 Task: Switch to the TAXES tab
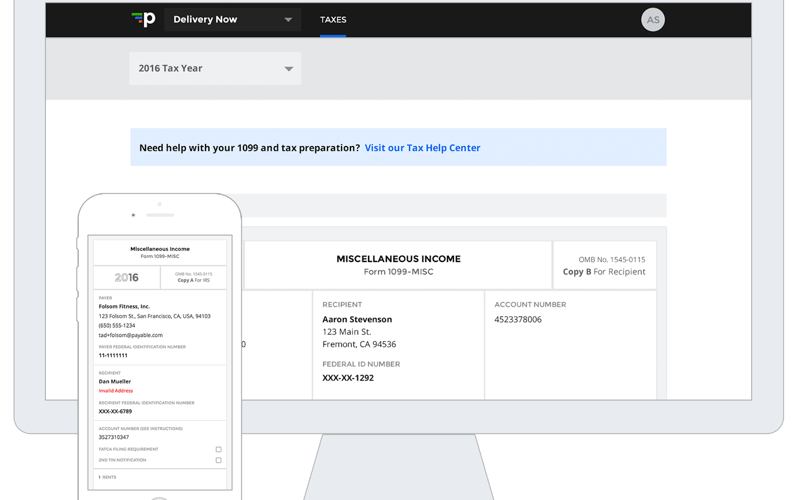333,19
